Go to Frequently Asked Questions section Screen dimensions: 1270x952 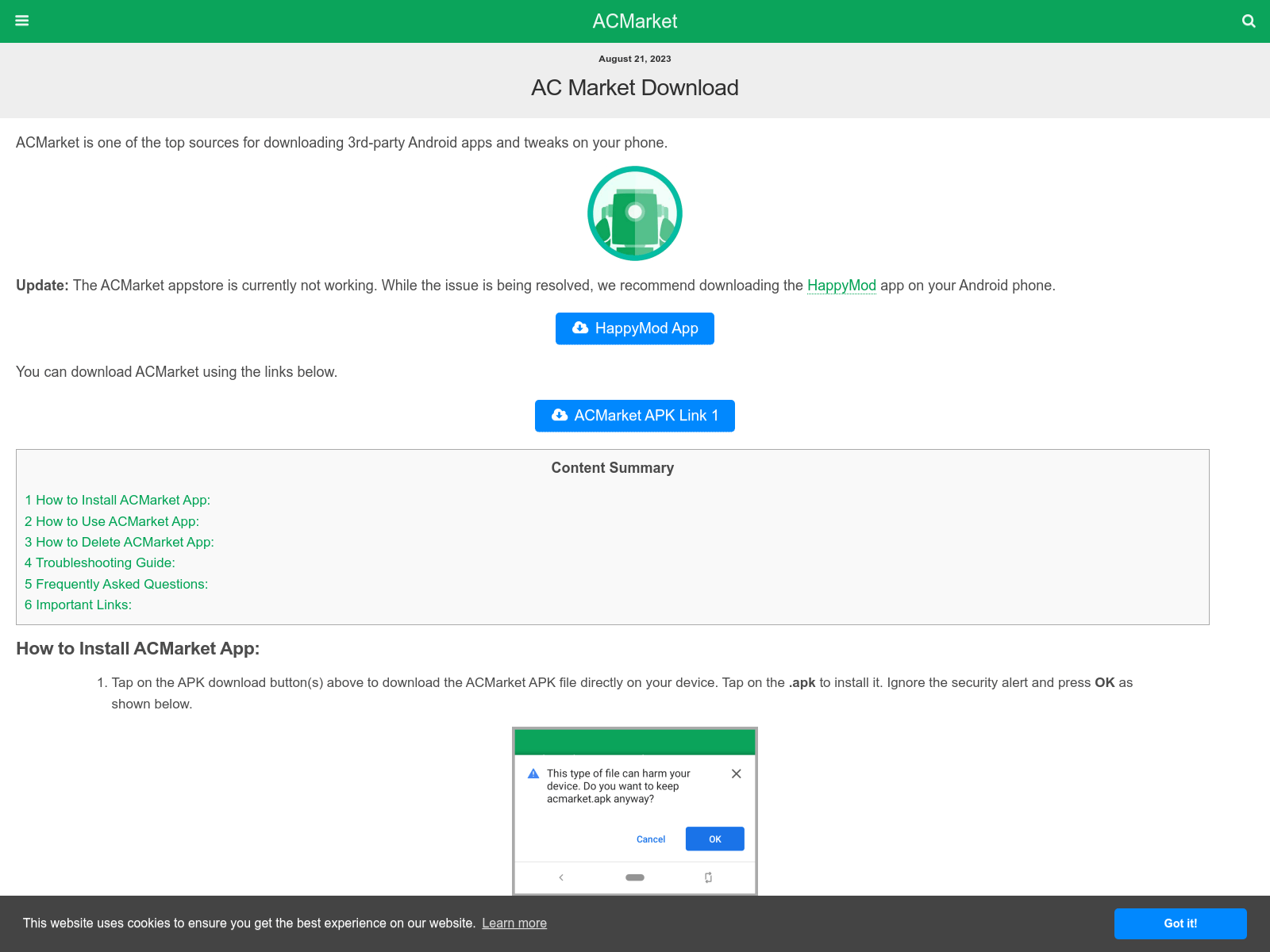coord(116,584)
